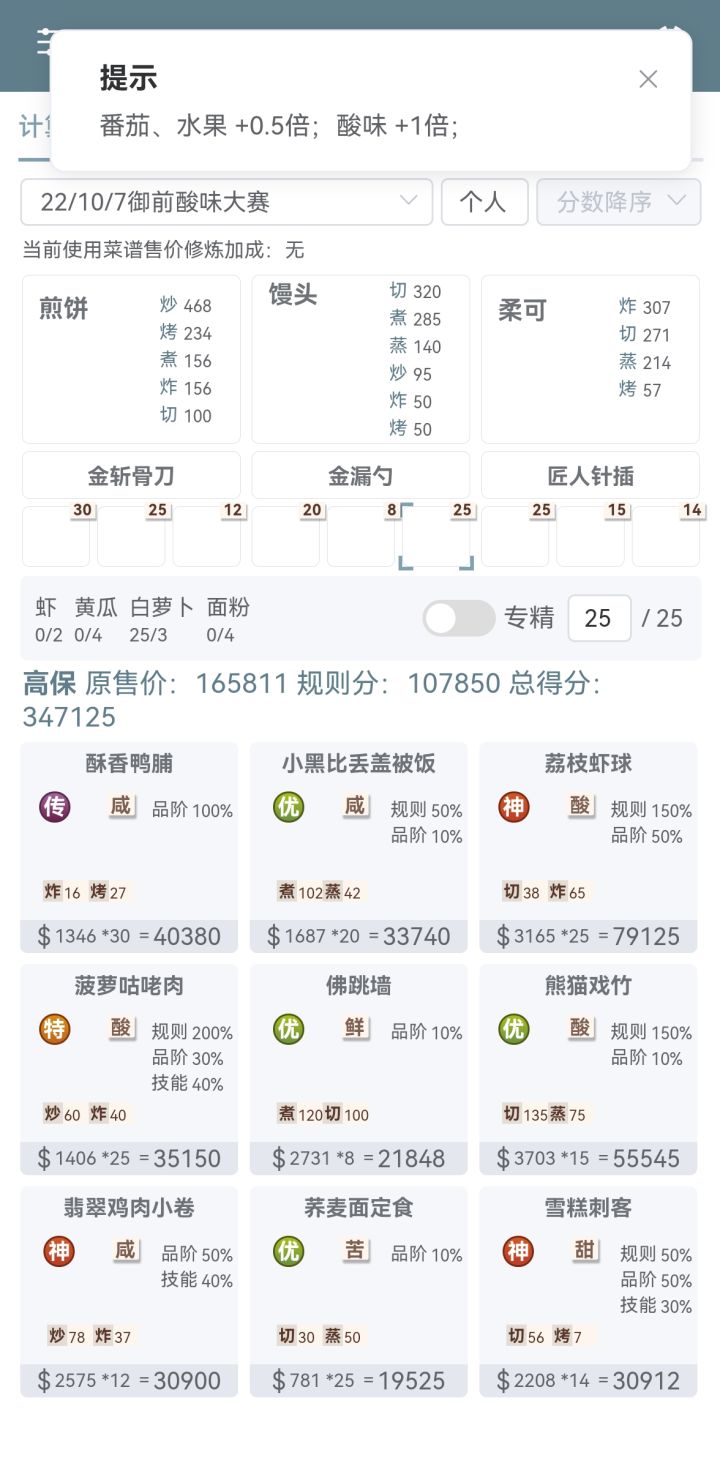Image resolution: width=720 pixels, height=1469 pixels.
Task: Select the 金斩骨刀 equipment button
Action: [131, 476]
